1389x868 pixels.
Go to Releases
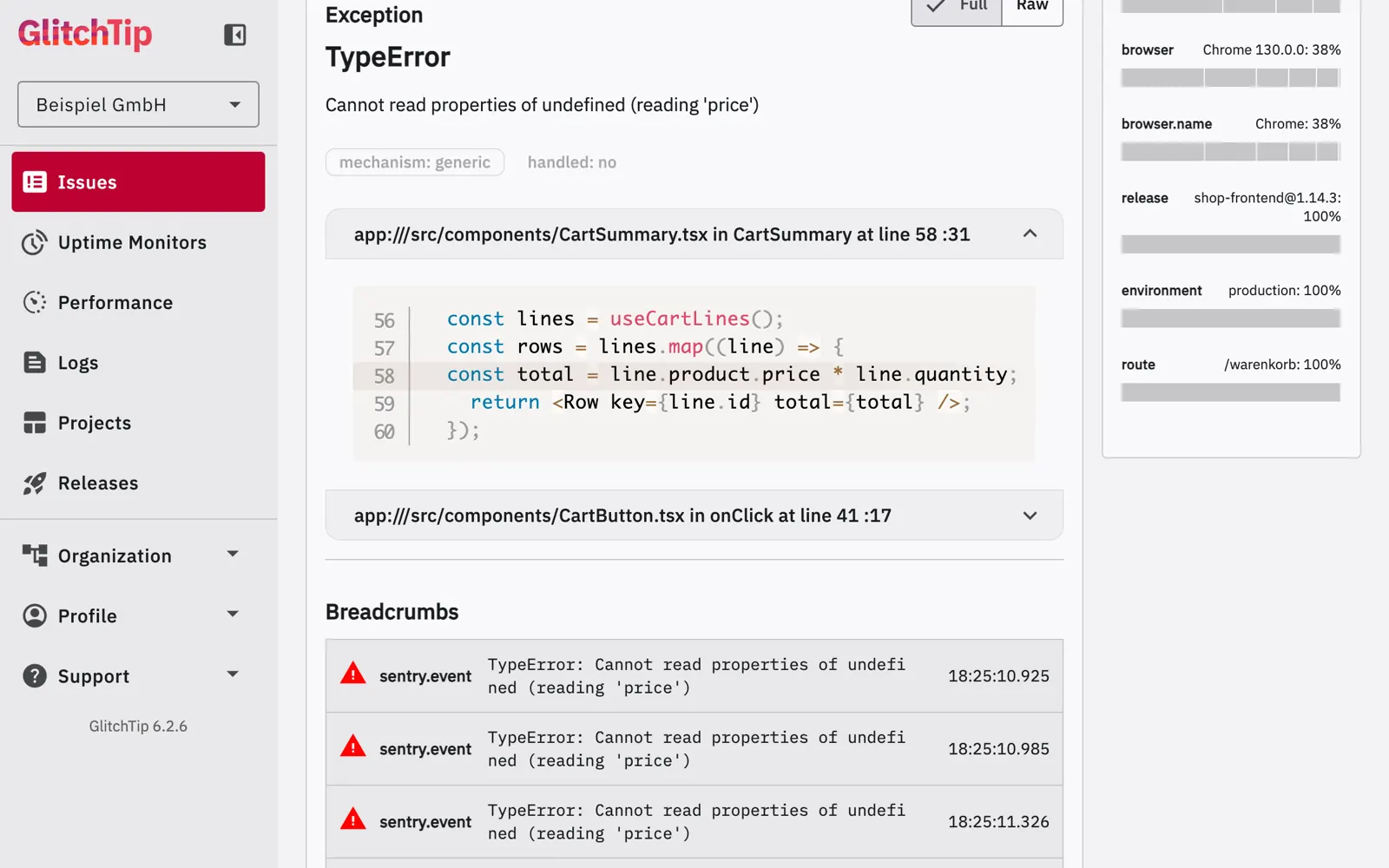click(x=139, y=483)
